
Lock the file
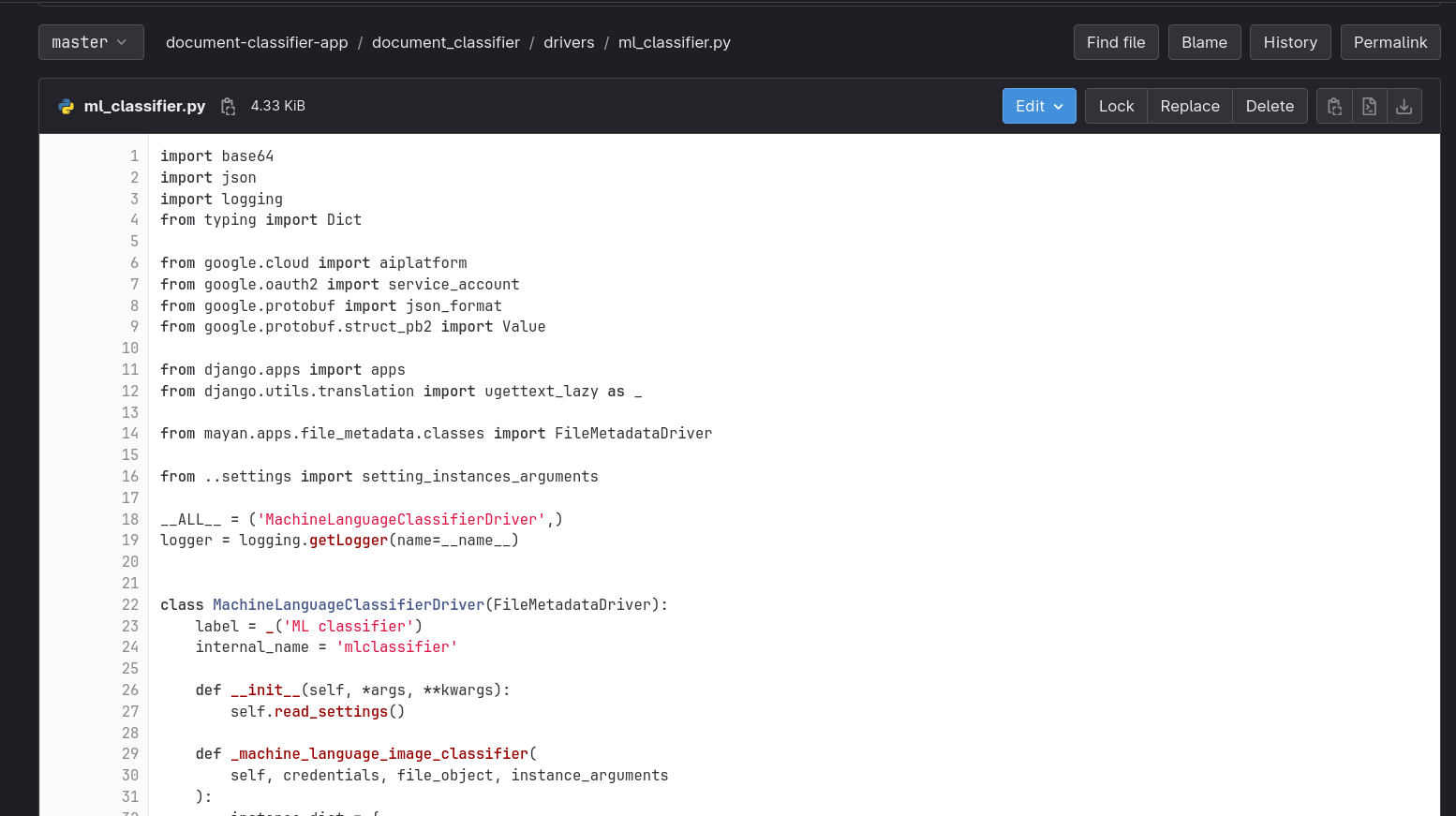point(1116,106)
